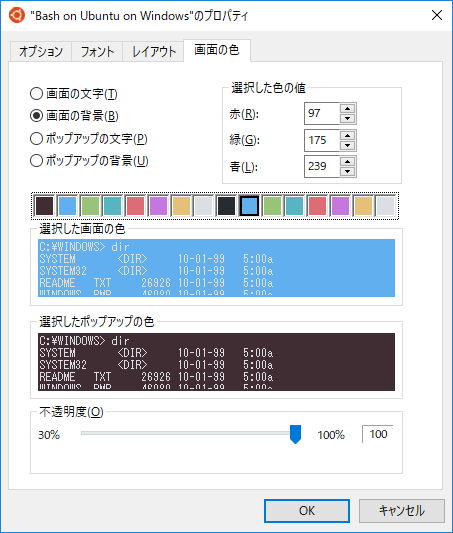Choose the second green swatch in the palette
Viewport: 453px width, 533px height.
(x=272, y=206)
